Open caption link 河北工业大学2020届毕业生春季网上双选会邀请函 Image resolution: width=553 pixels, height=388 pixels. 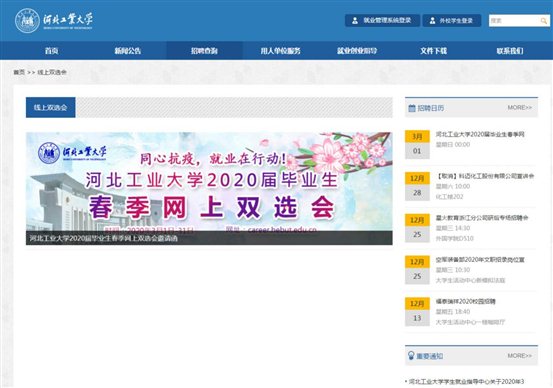[104, 238]
